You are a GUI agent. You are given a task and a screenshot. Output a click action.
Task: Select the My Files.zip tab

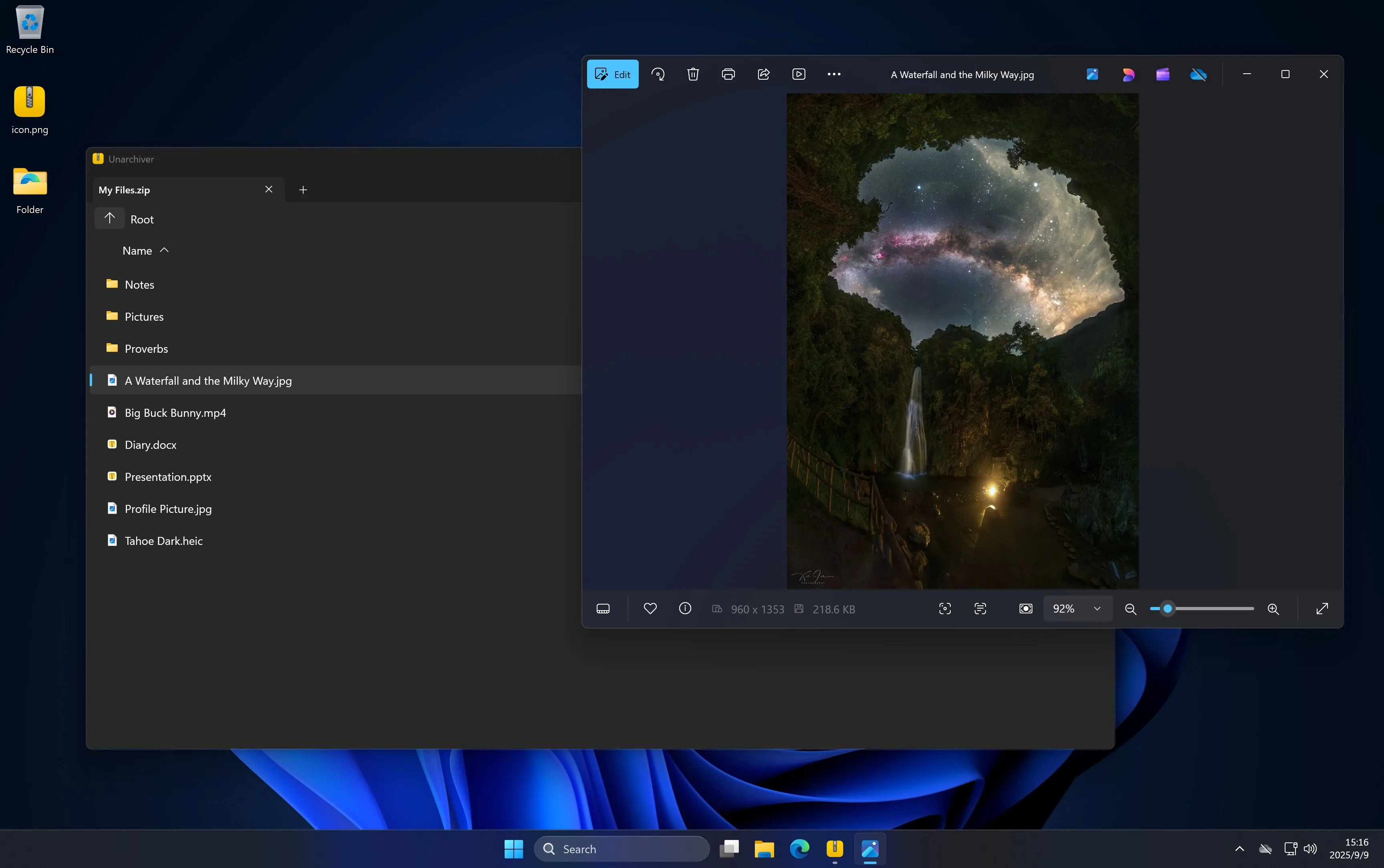click(188, 189)
